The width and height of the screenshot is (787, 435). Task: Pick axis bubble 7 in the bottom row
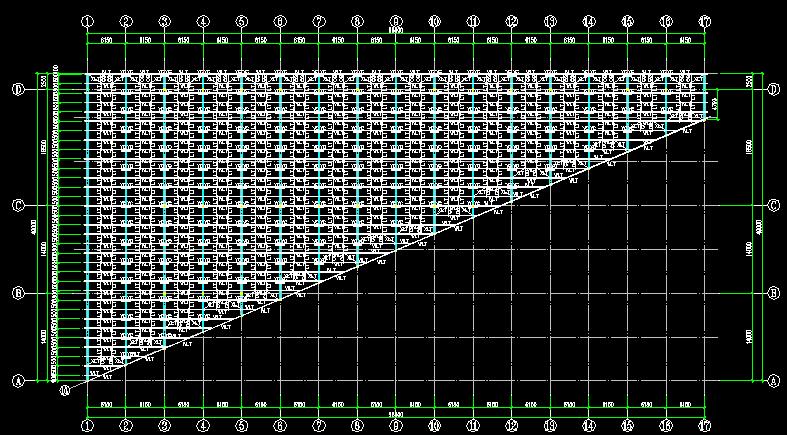(319, 426)
